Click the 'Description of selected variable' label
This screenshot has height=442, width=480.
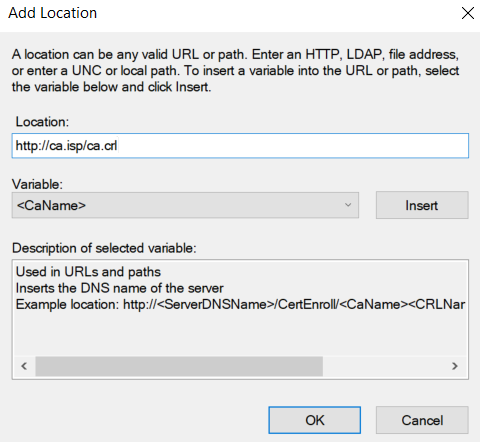(104, 248)
